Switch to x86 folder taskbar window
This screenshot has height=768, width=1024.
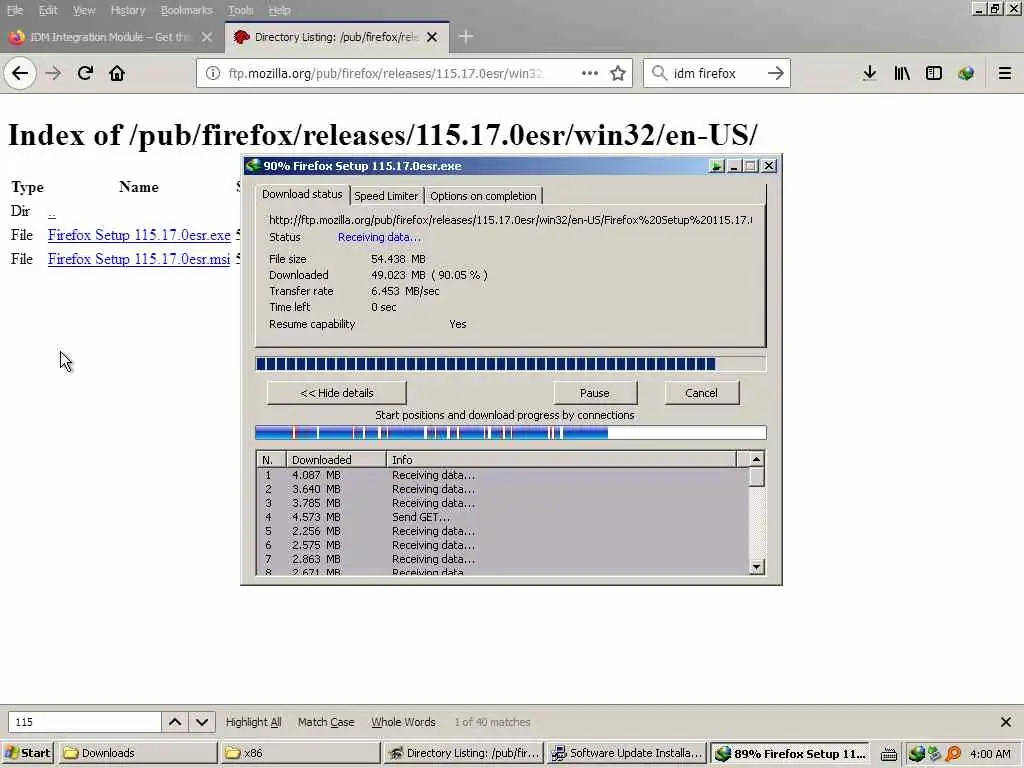click(x=300, y=754)
